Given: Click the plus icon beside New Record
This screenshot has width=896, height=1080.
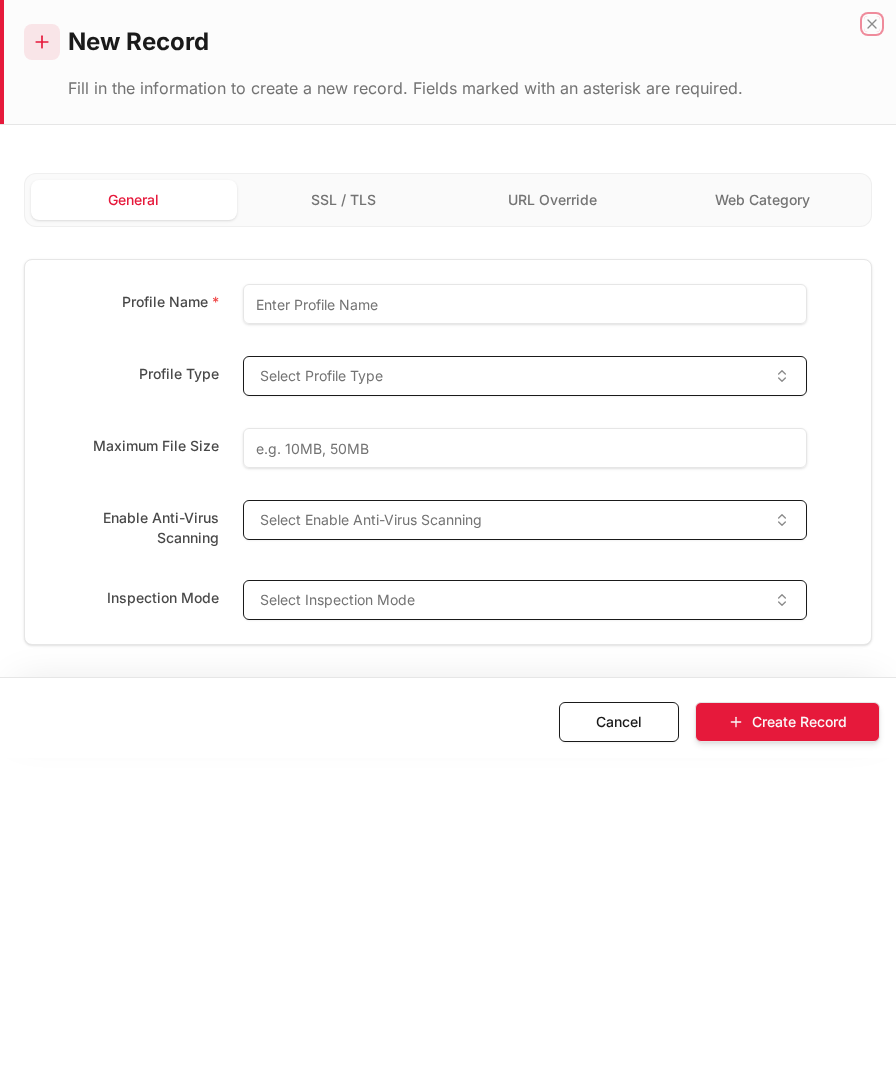Looking at the screenshot, I should (42, 42).
